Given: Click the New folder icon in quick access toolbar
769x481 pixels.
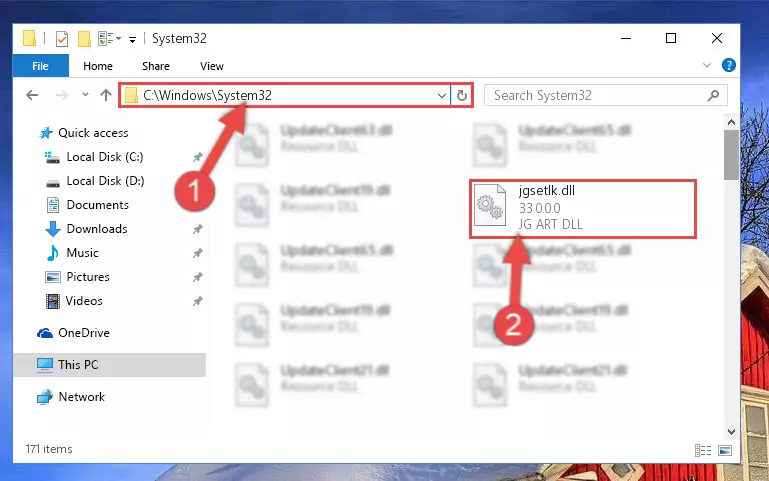Looking at the screenshot, I should [84, 38].
